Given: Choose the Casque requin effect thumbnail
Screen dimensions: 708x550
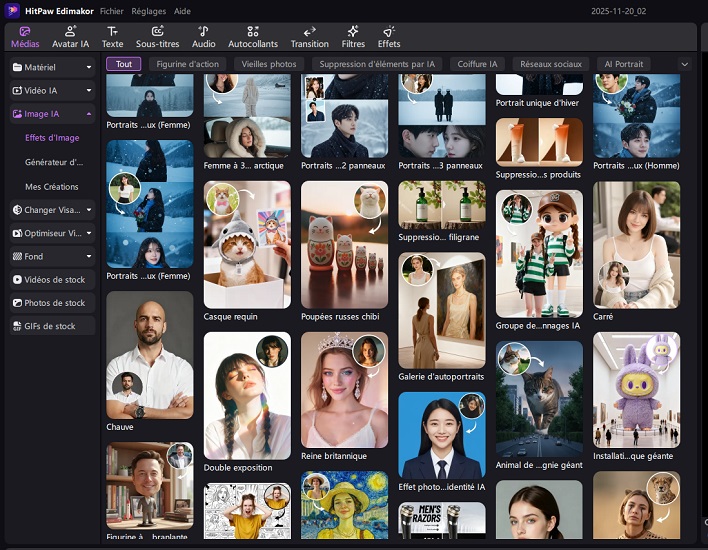Looking at the screenshot, I should point(247,245).
